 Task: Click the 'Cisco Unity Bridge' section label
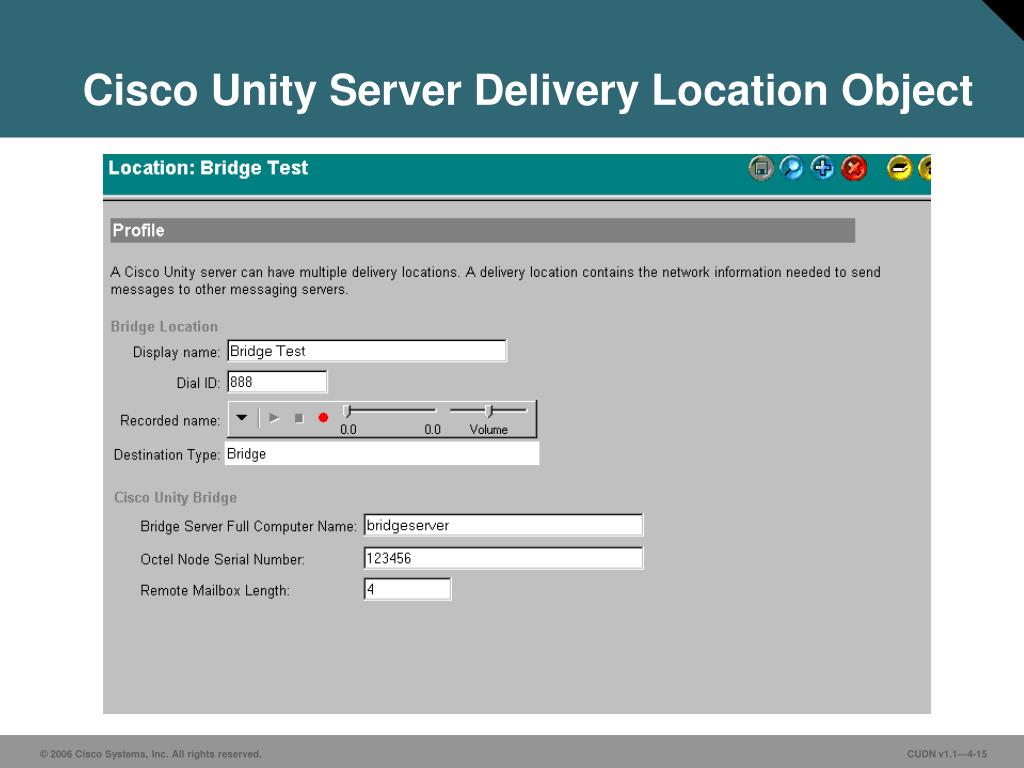point(175,498)
